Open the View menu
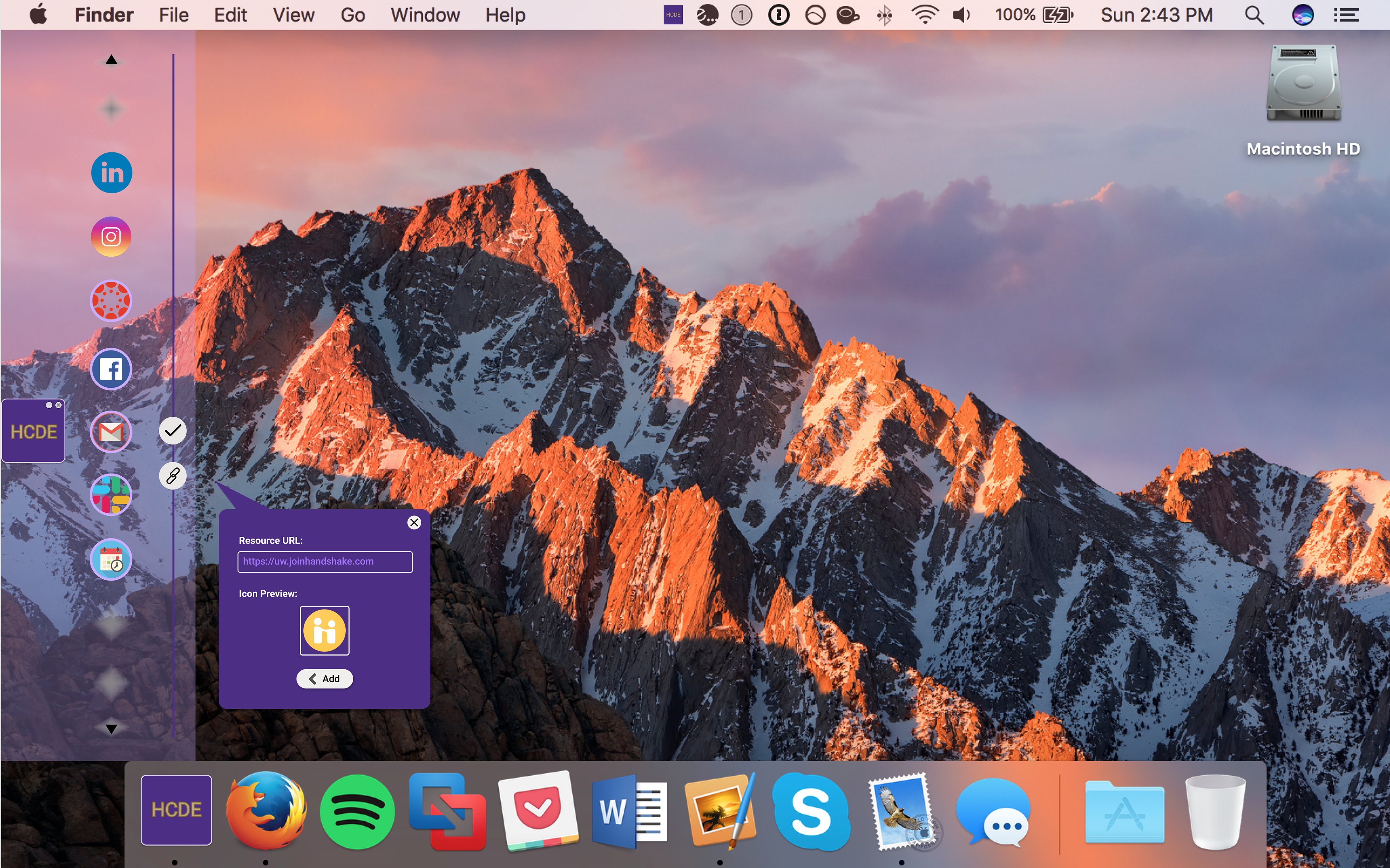 click(x=293, y=15)
